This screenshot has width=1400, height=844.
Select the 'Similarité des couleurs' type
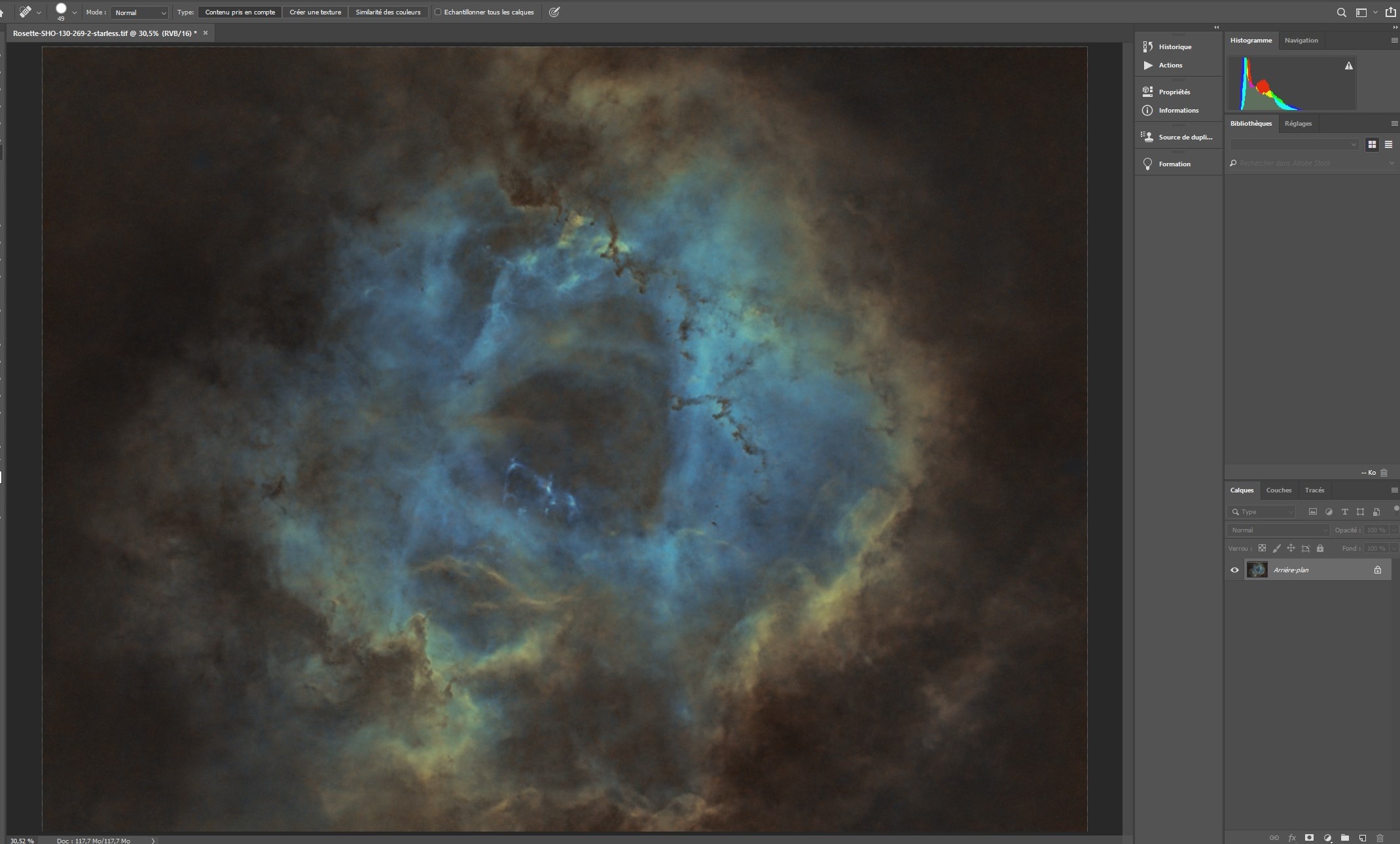click(x=388, y=12)
